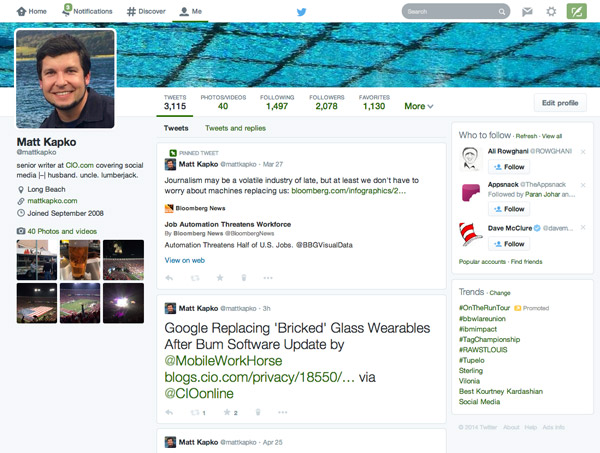Go to Home in top navigation
Image resolution: width=600 pixels, height=453 pixels.
pyautogui.click(x=31, y=11)
